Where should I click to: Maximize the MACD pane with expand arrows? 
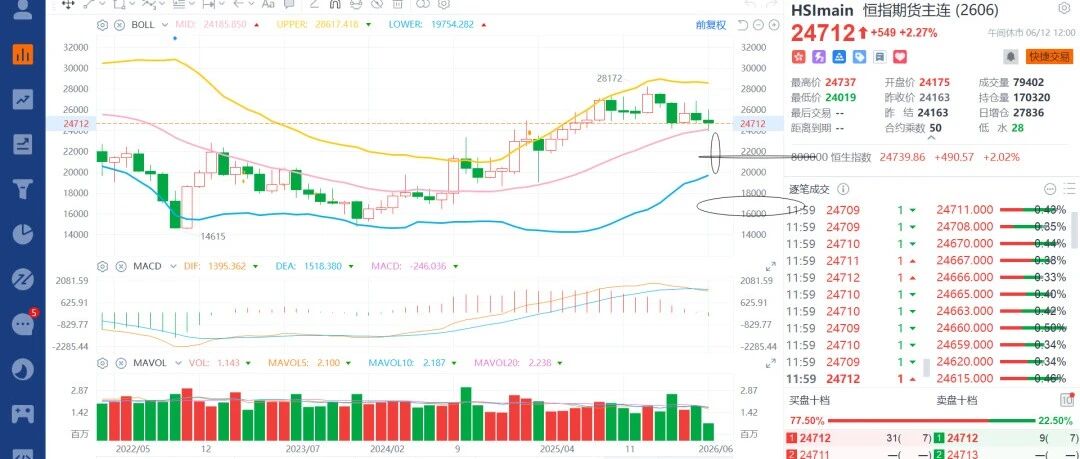coord(771,266)
